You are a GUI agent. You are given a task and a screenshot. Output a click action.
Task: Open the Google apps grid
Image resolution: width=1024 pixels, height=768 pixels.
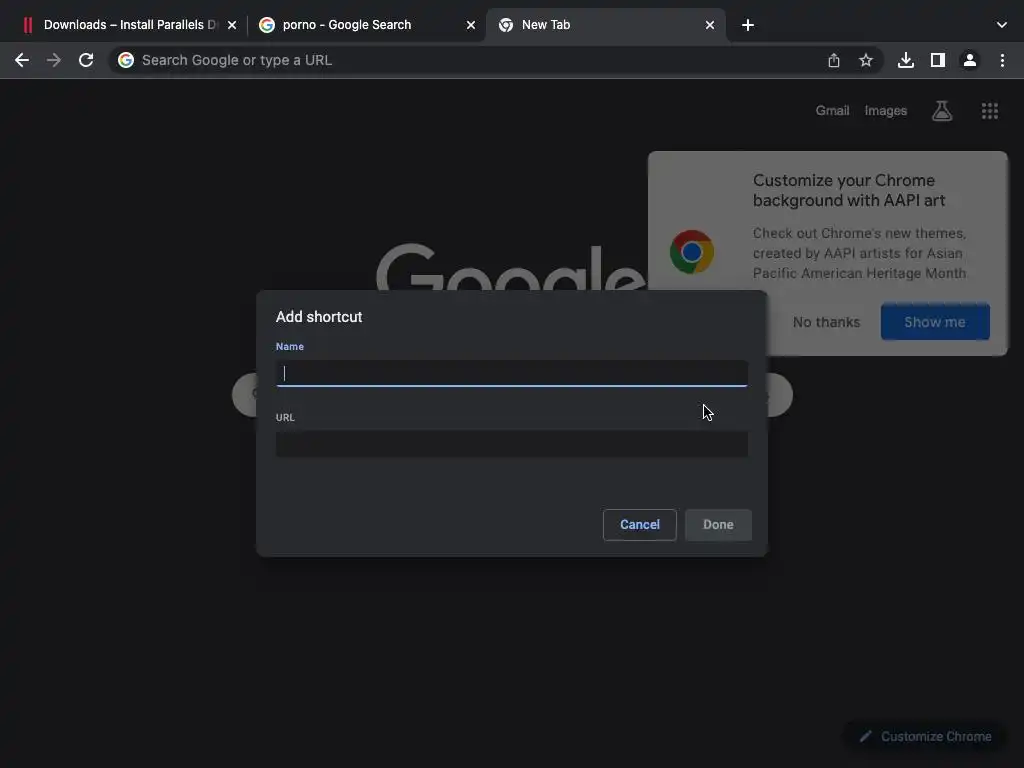989,110
